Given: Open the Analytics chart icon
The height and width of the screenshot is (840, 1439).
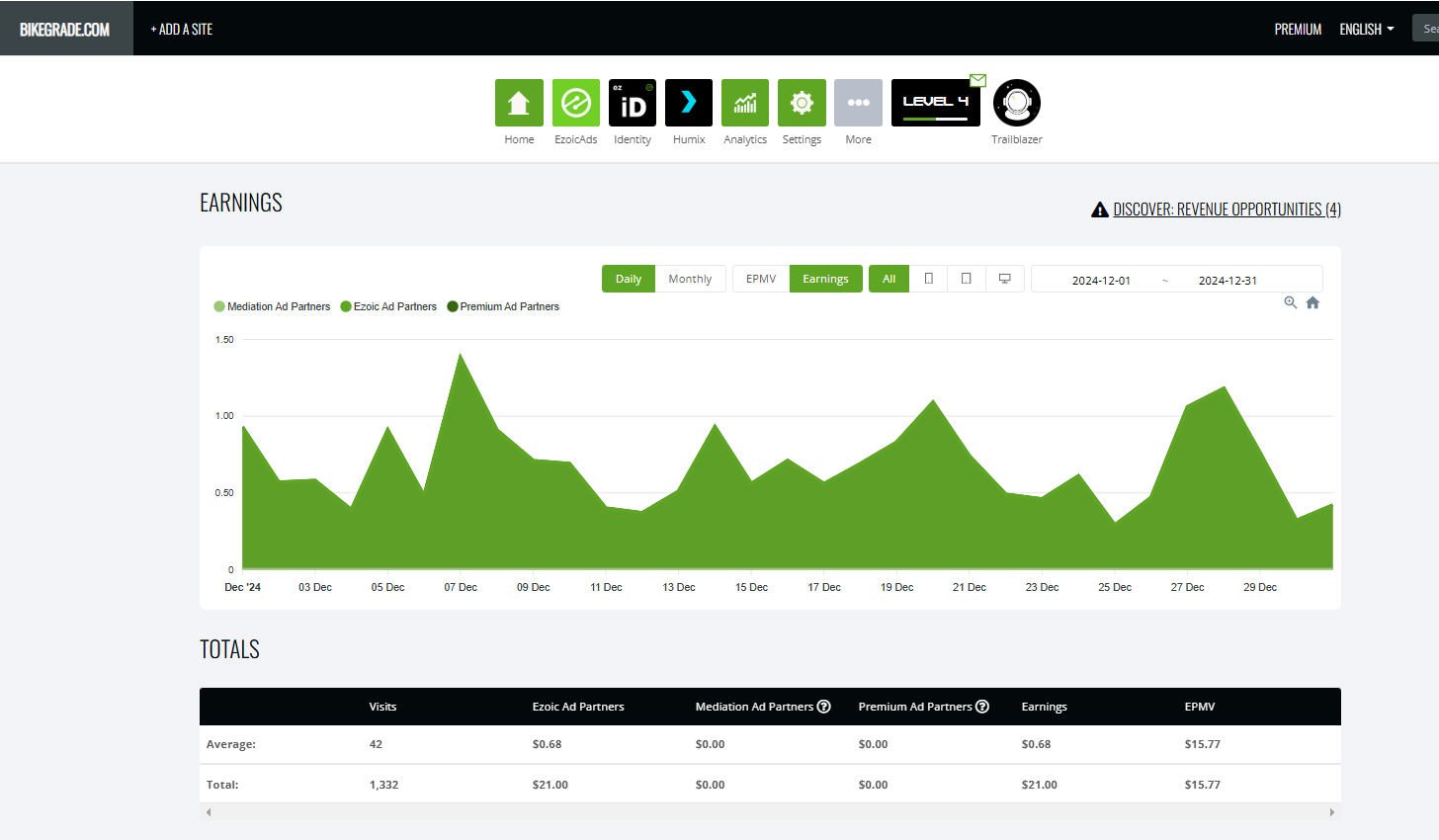Looking at the screenshot, I should coord(745,103).
